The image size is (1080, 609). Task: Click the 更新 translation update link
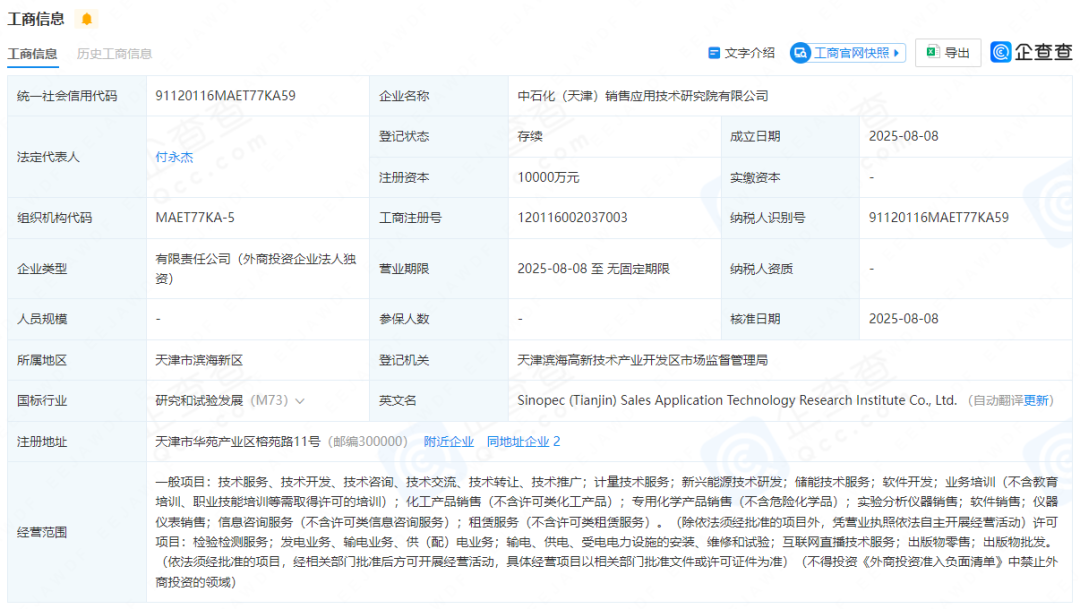pos(1036,401)
